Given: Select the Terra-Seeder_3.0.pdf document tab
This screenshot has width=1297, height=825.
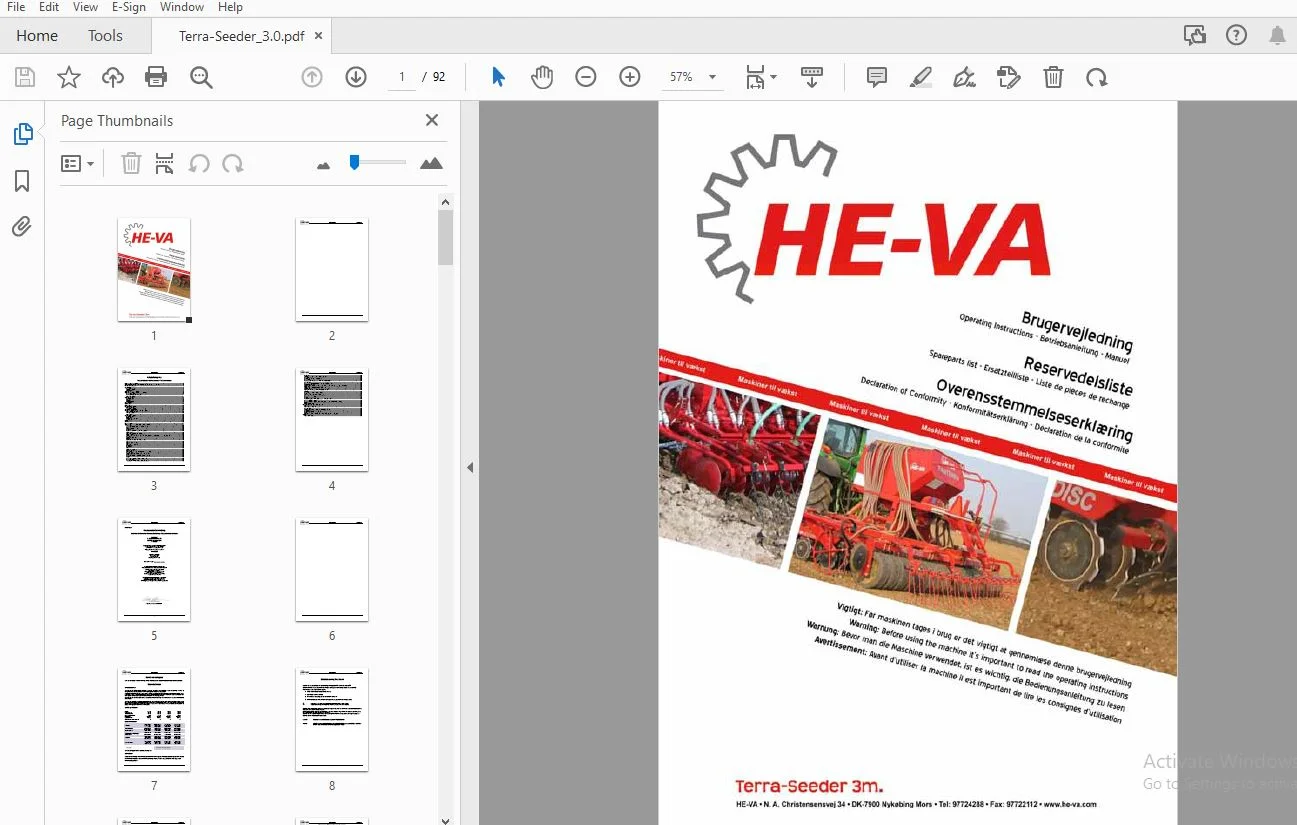Looking at the screenshot, I should pyautogui.click(x=241, y=36).
